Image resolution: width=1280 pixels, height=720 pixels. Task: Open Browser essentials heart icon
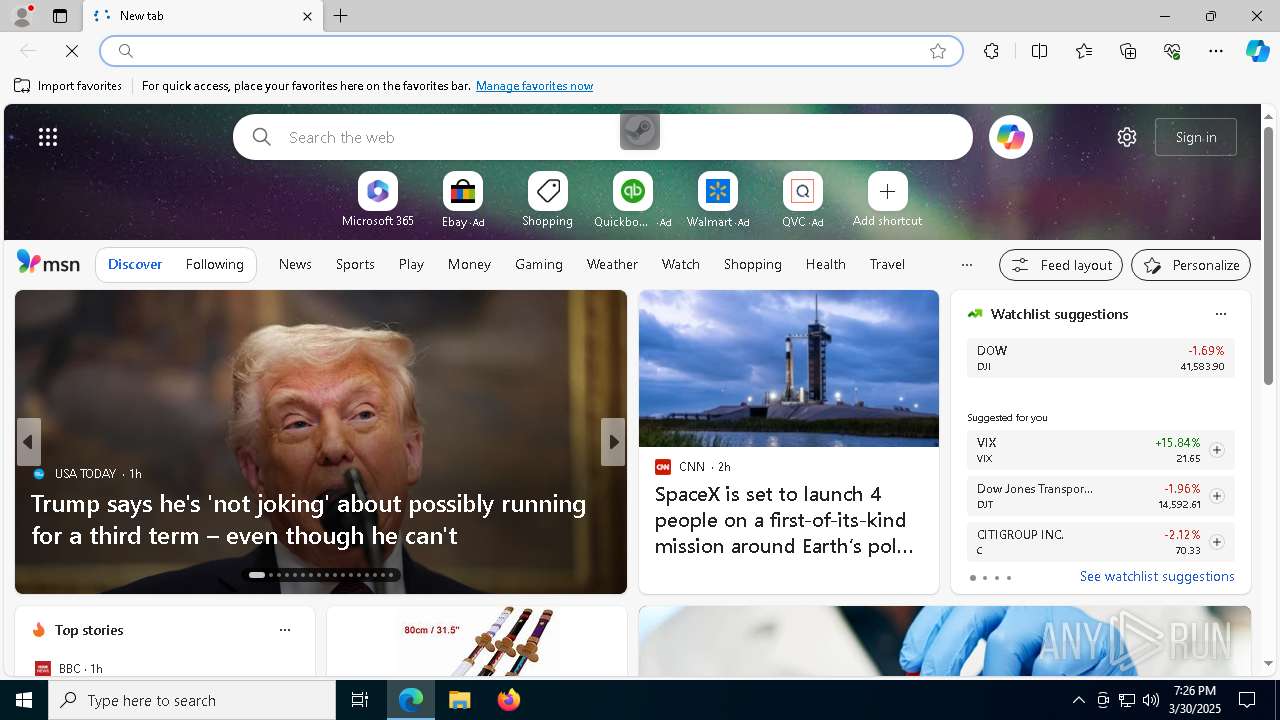(1172, 51)
